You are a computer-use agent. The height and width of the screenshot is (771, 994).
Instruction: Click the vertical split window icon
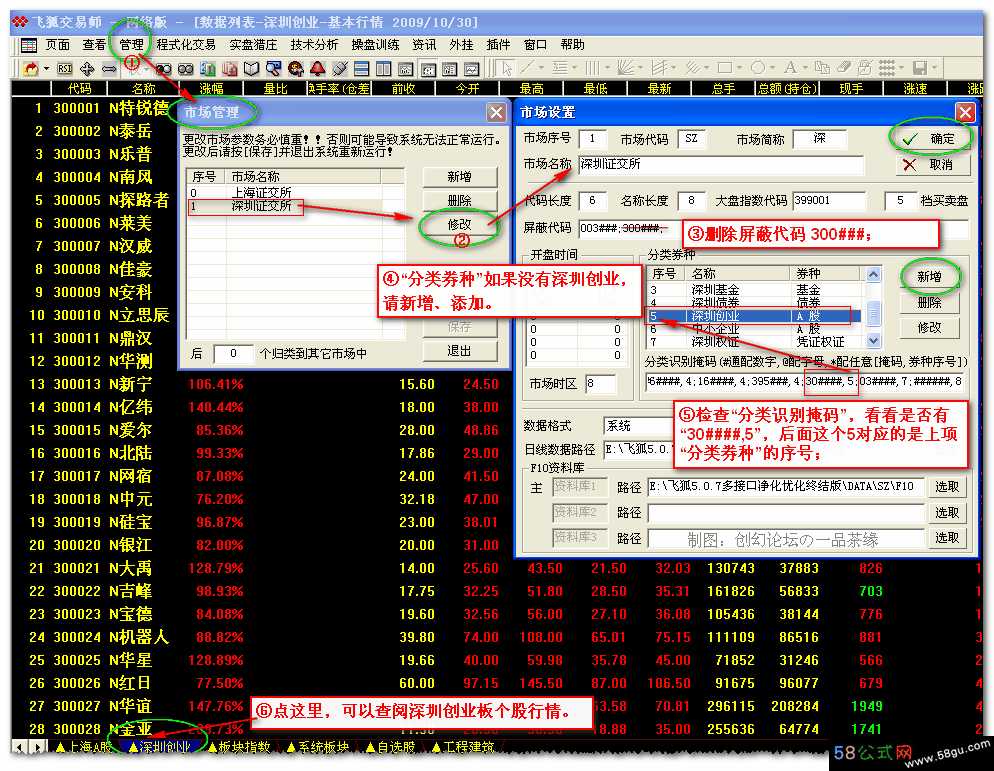384,68
